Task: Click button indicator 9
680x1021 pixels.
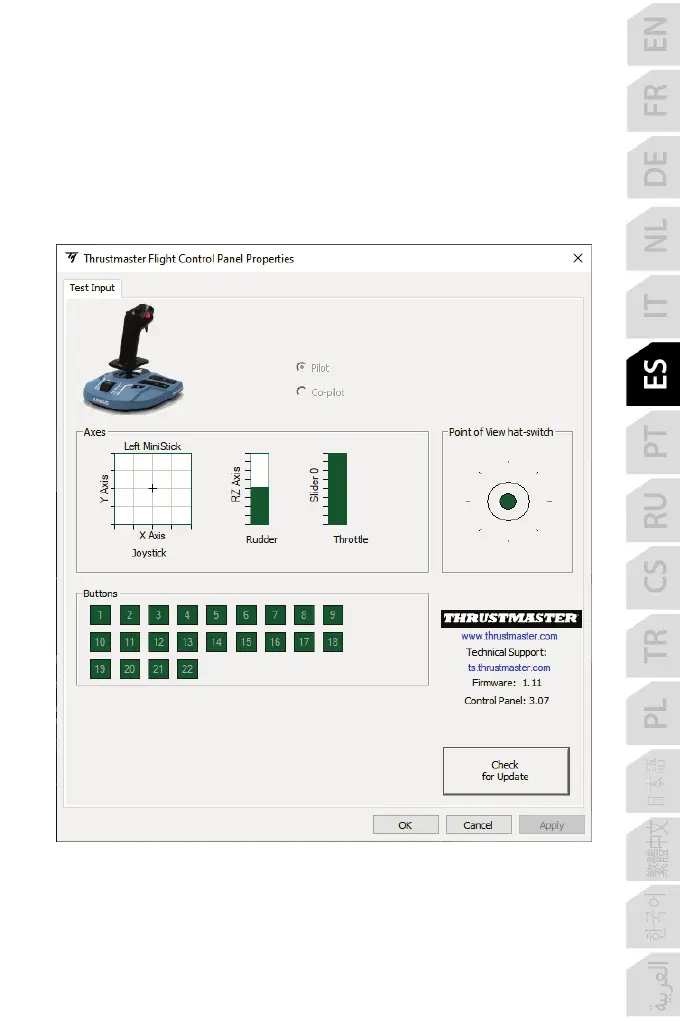Action: coord(333,615)
